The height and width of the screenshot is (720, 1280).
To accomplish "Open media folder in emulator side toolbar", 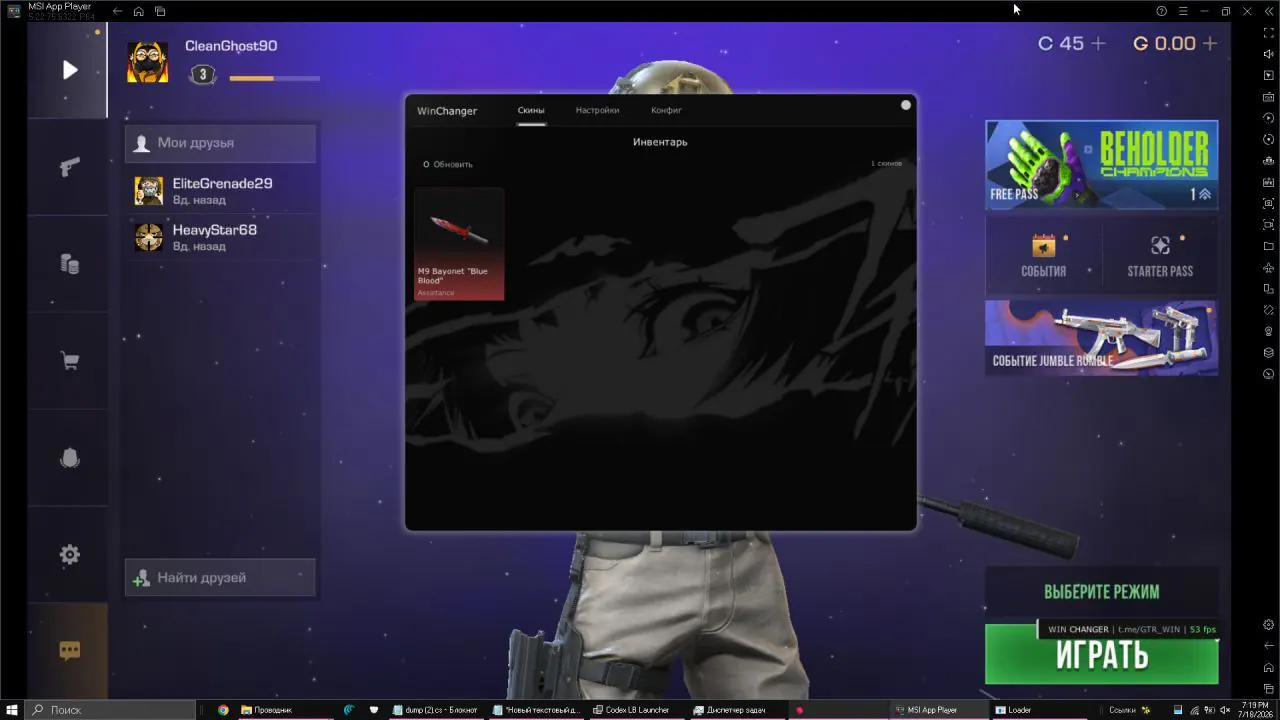I will click(x=1269, y=246).
